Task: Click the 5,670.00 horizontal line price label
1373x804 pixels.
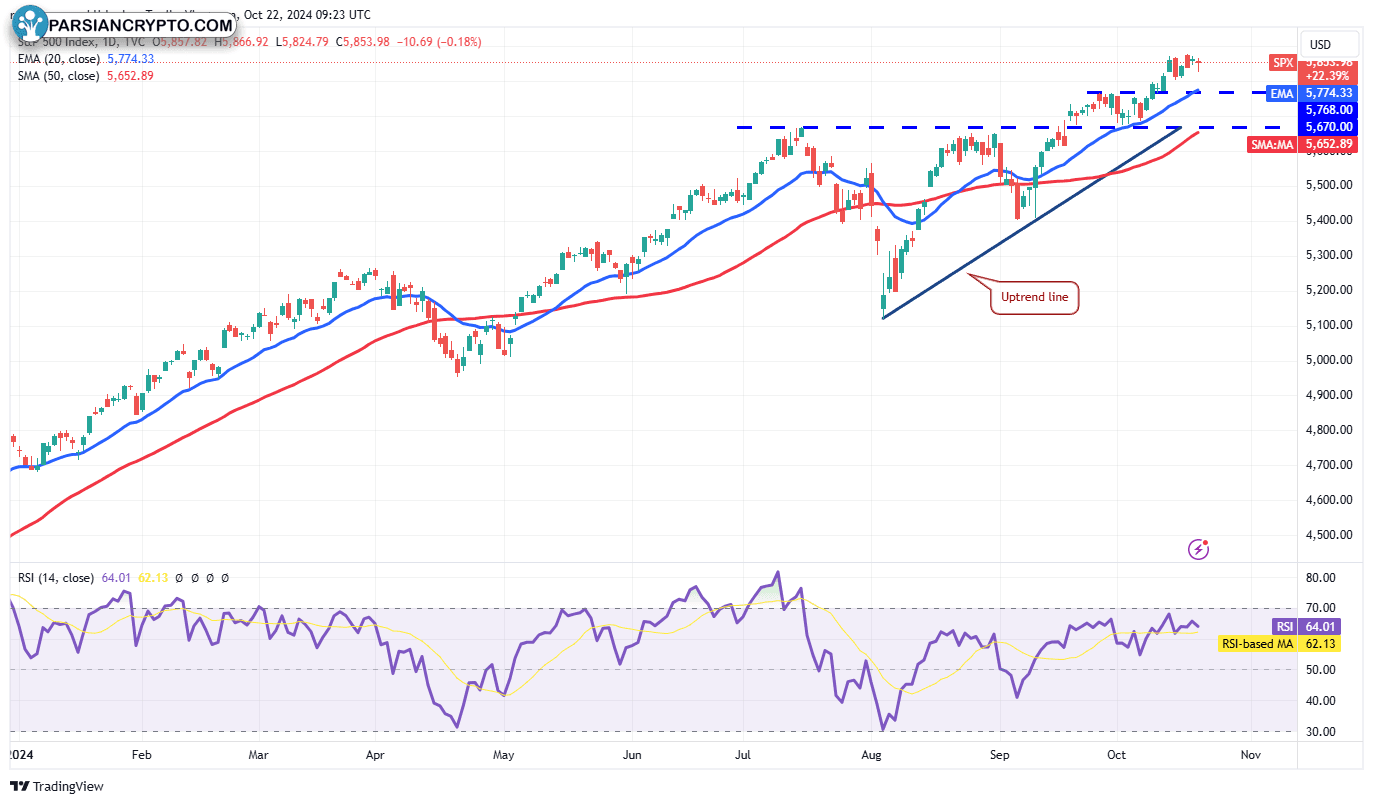Action: [x=1329, y=127]
